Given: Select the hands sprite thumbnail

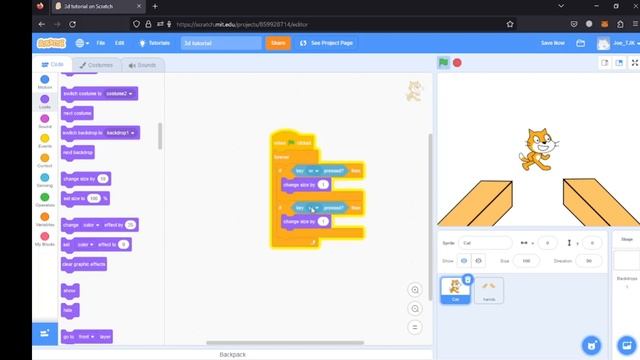Looking at the screenshot, I should point(489,291).
